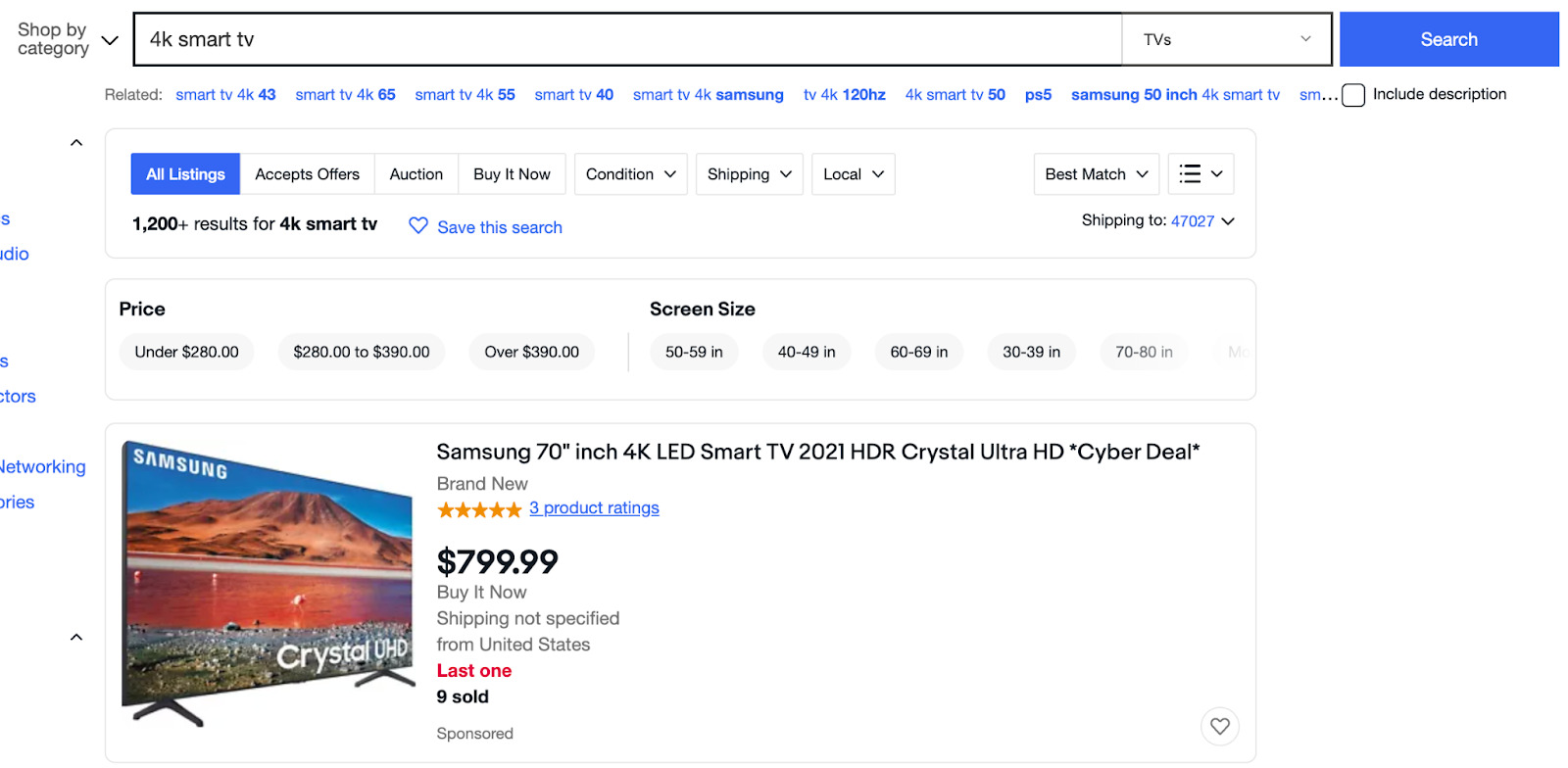Change shipping location via 47027 link
The height and width of the screenshot is (768, 1568).
(1193, 220)
